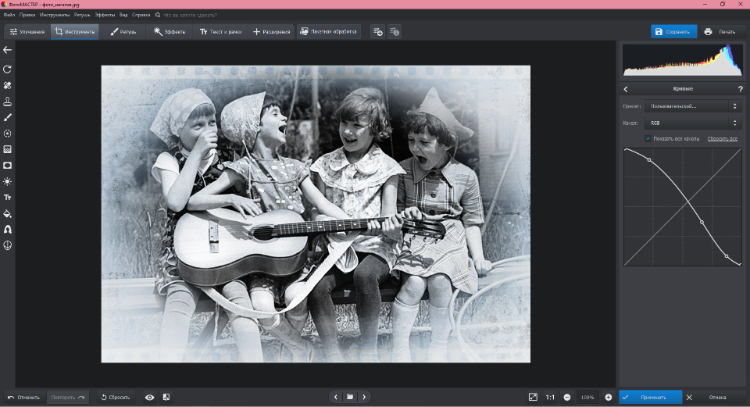Collapse the Кривые panel with back chevron
The image size is (750, 407).
tap(626, 89)
